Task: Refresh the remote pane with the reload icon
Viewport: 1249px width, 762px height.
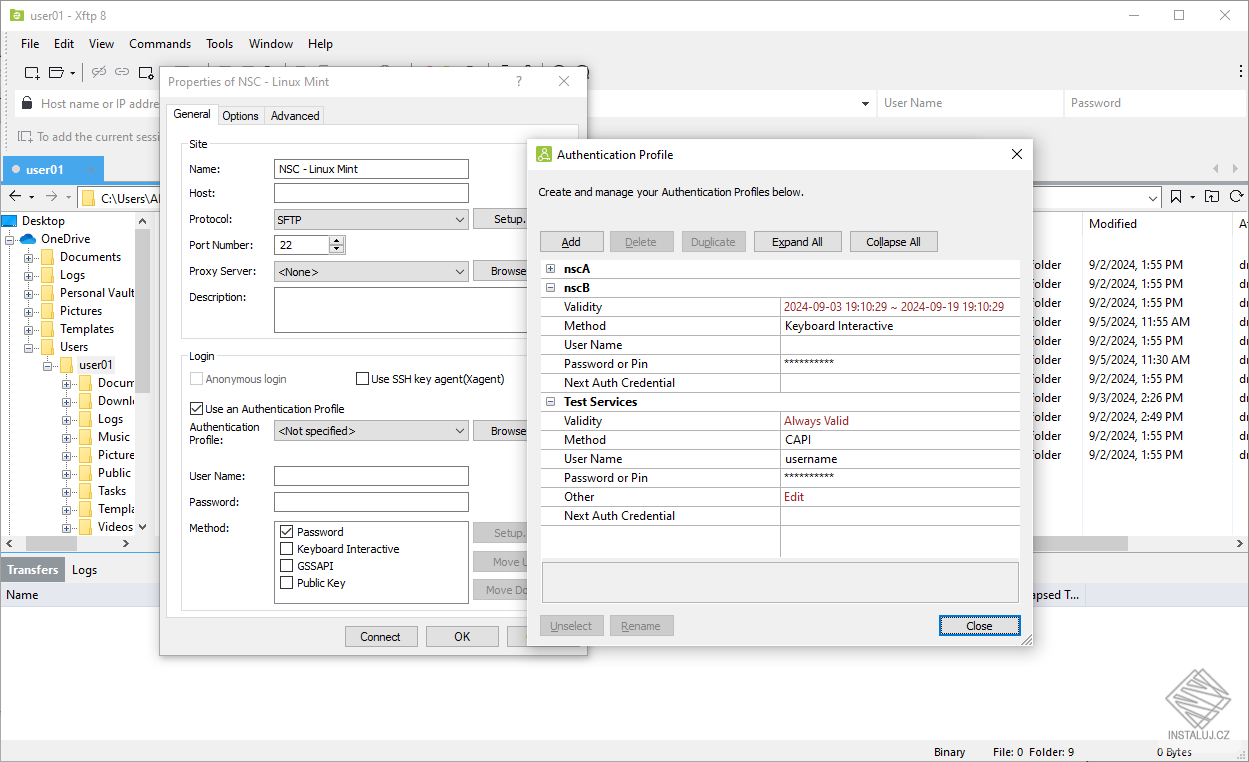Action: (x=1236, y=197)
